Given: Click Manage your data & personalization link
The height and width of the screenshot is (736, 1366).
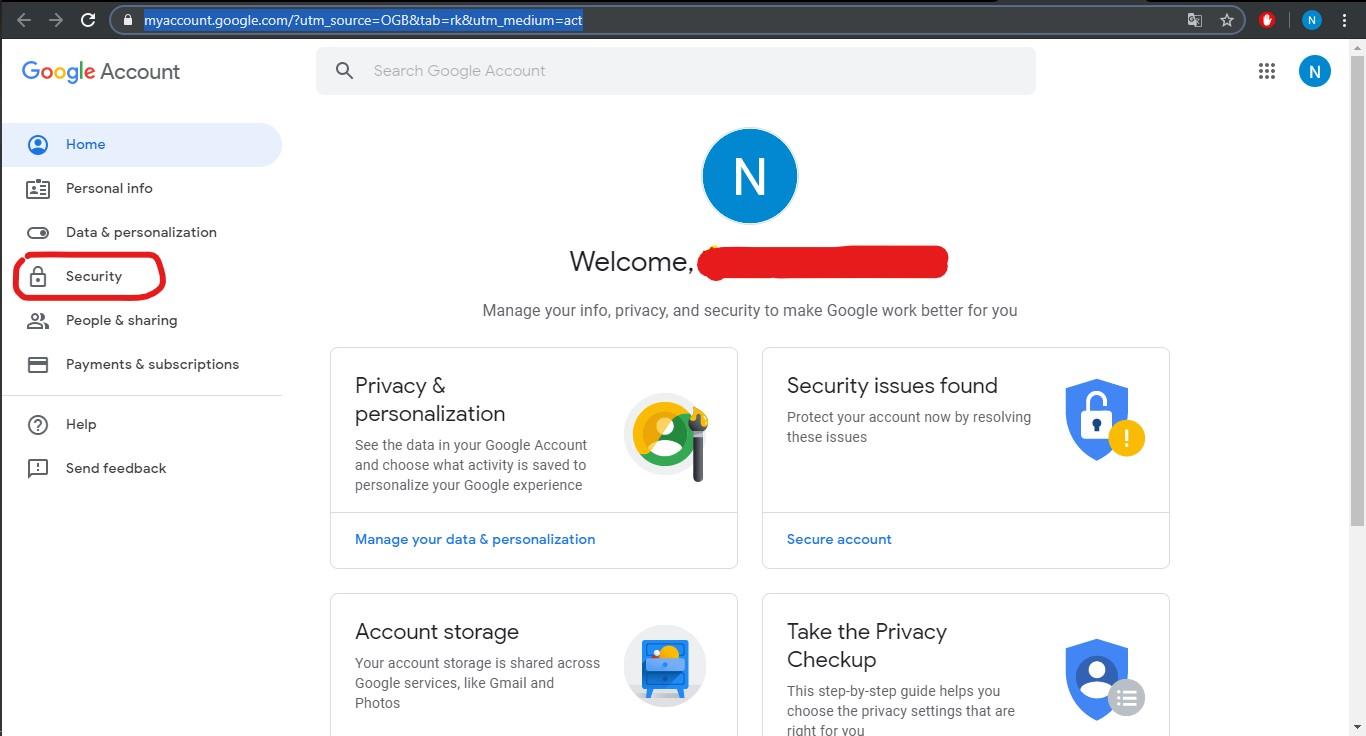Looking at the screenshot, I should [x=475, y=539].
